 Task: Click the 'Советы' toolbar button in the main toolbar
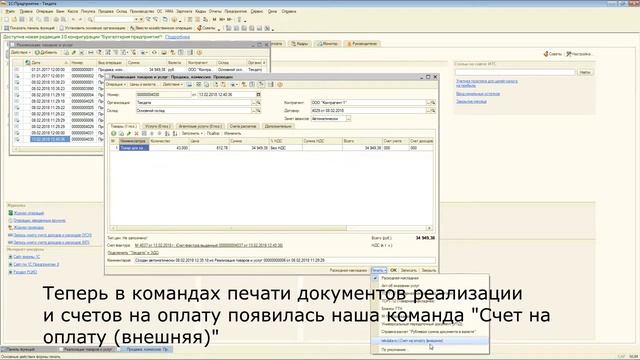pyautogui.click(x=207, y=28)
